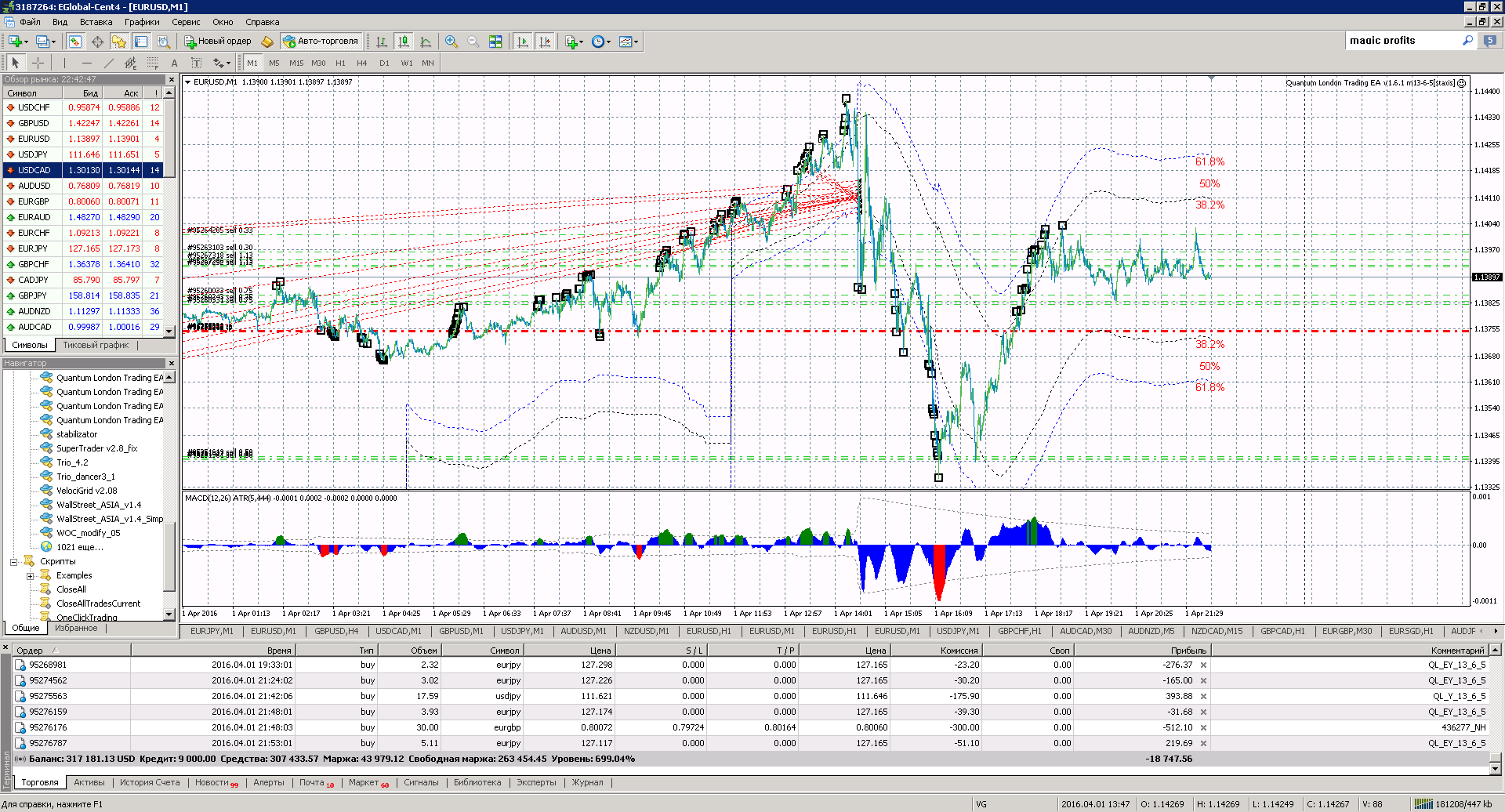Click the search magnifier icon
This screenshot has height=812, width=1505.
(x=1467, y=40)
